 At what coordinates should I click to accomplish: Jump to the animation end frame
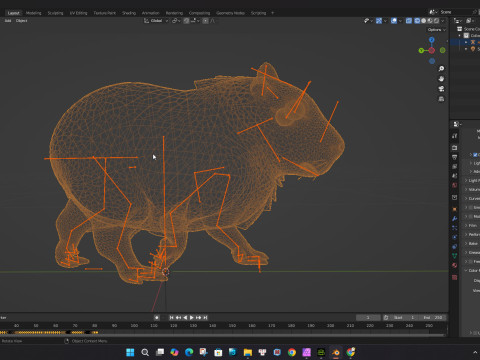(205, 317)
